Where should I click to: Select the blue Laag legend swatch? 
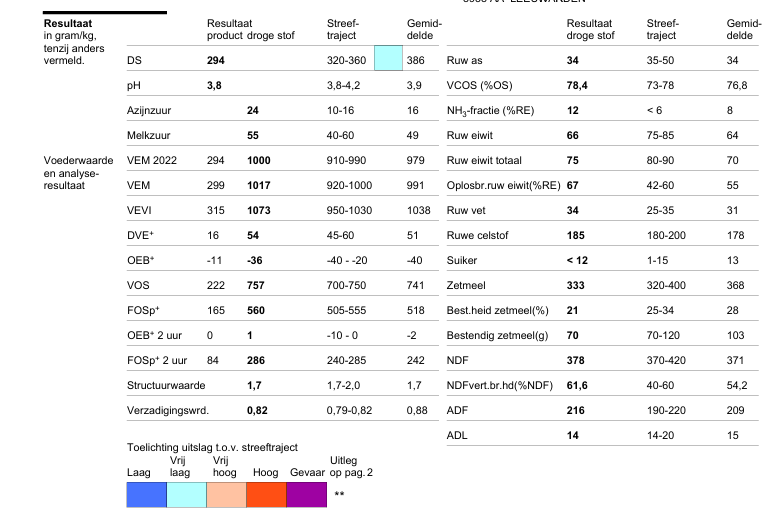pyautogui.click(x=146, y=495)
